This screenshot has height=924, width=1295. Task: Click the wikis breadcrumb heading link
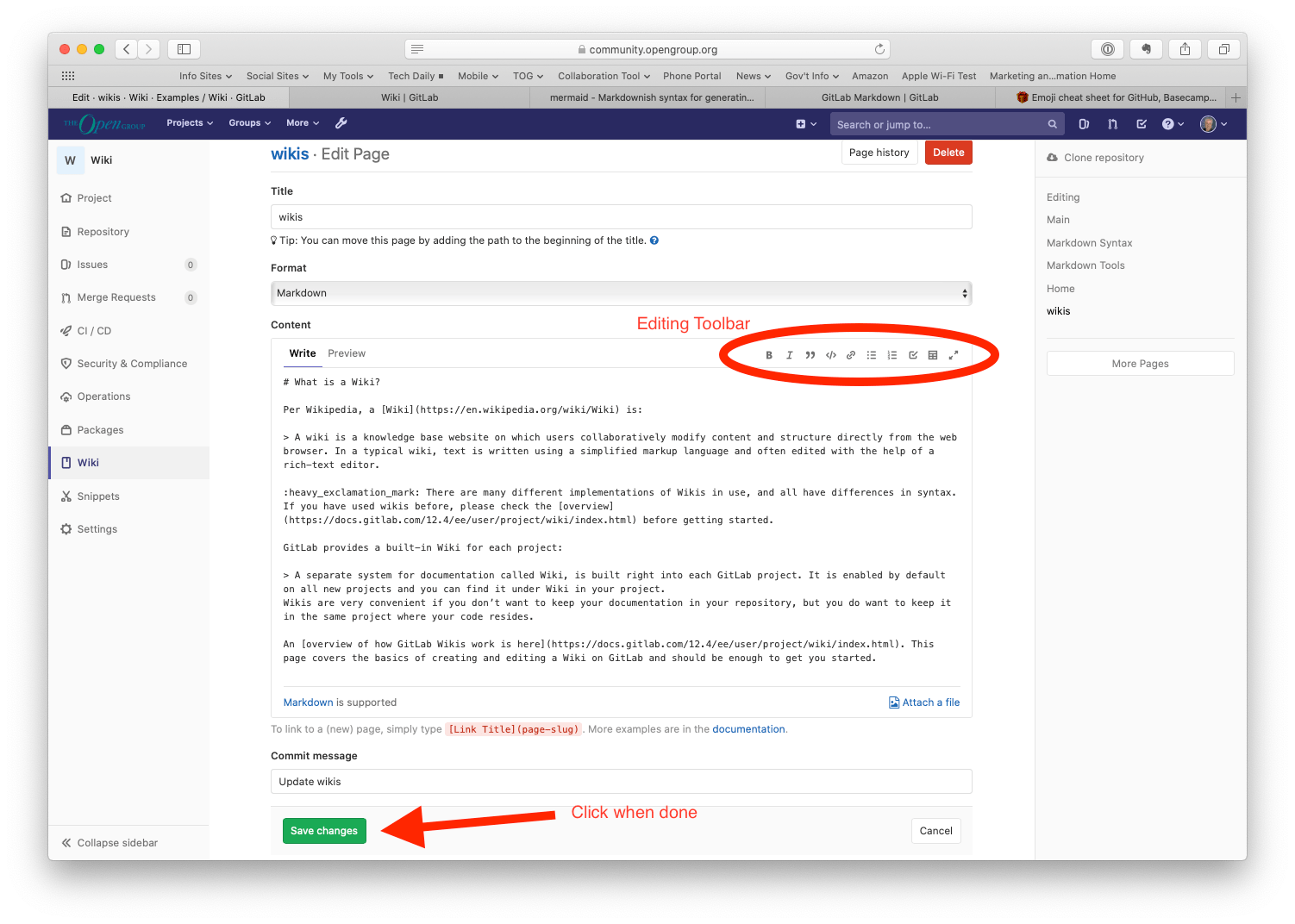pos(290,153)
